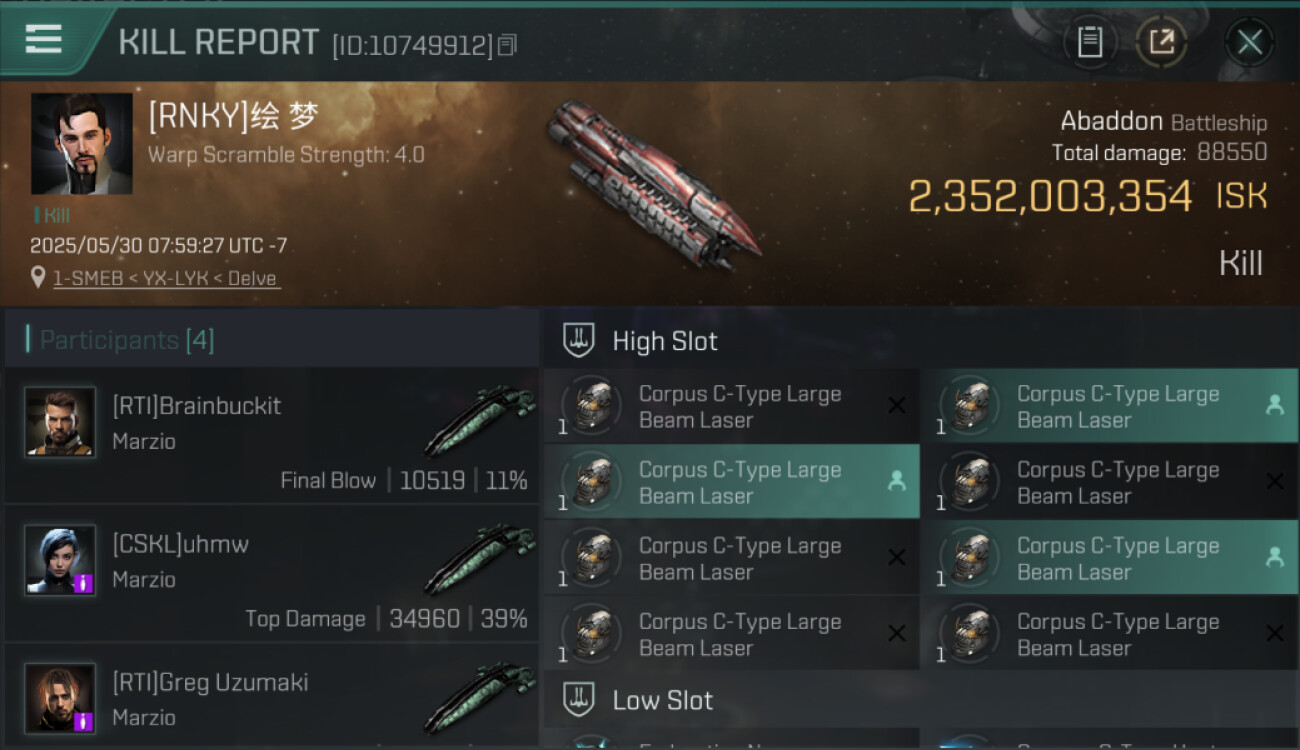
Task: Copy the kill report ID
Action: (x=507, y=45)
